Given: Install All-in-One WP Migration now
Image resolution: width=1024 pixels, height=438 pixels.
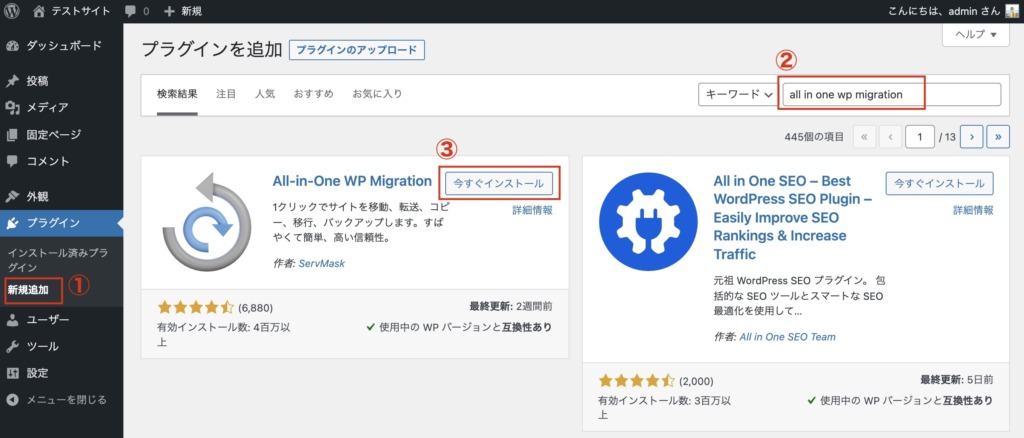Looking at the screenshot, I should coord(498,183).
